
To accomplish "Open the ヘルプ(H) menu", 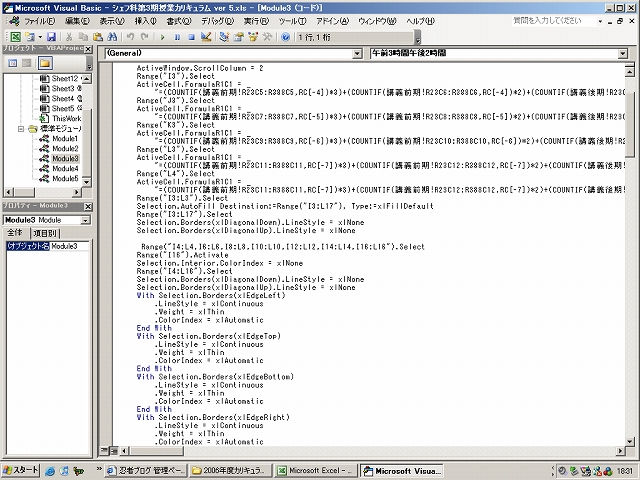I will [x=420, y=21].
